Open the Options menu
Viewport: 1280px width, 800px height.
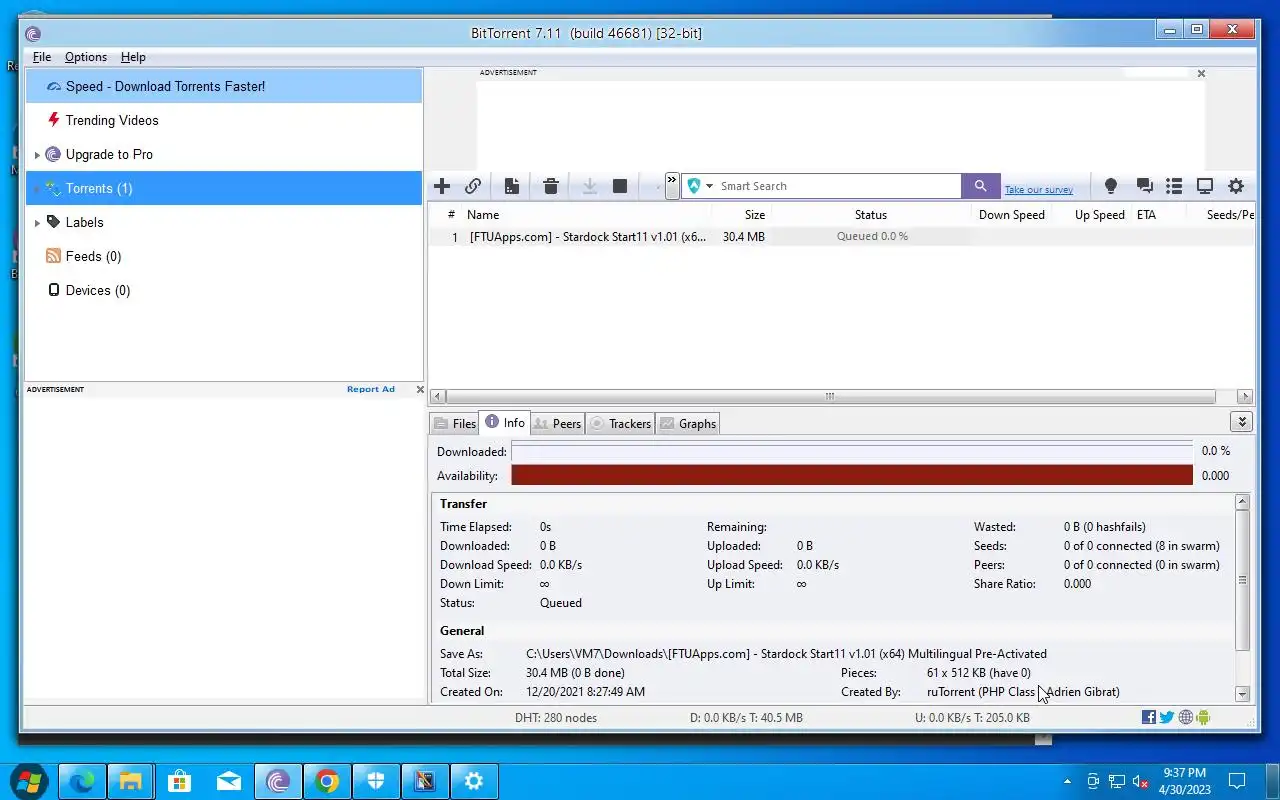86,57
